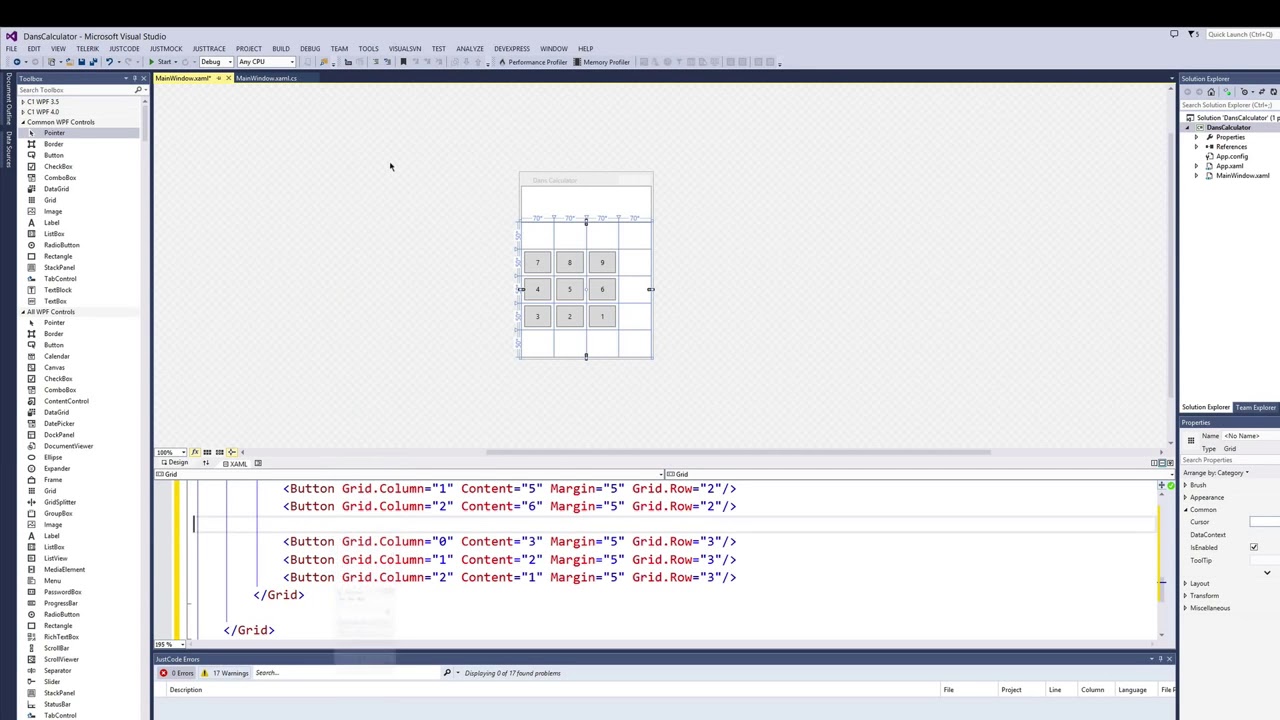The width and height of the screenshot is (1280, 720).
Task: Select the GridSplitter control in toolbox
Action: (x=60, y=502)
